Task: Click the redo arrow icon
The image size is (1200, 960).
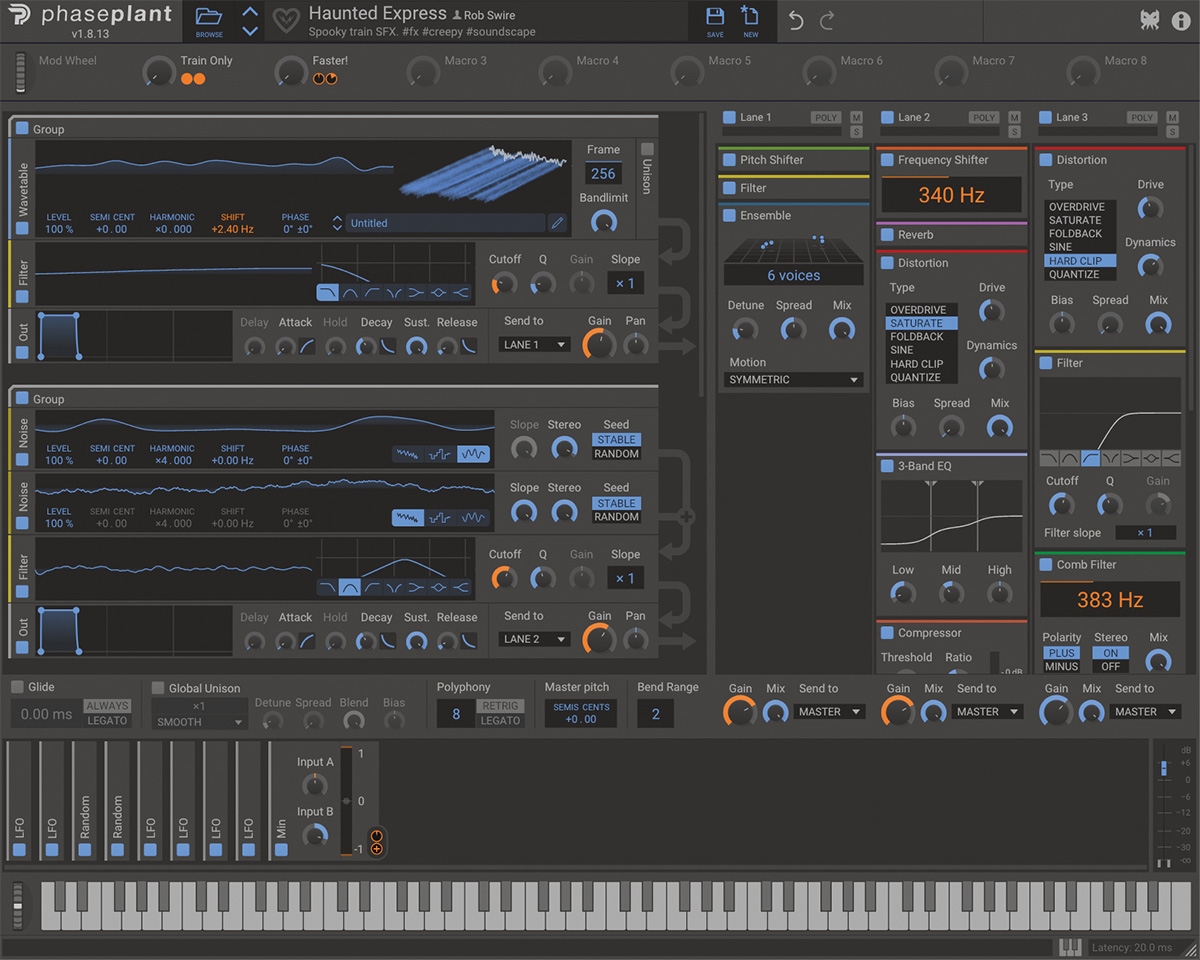Action: (827, 21)
